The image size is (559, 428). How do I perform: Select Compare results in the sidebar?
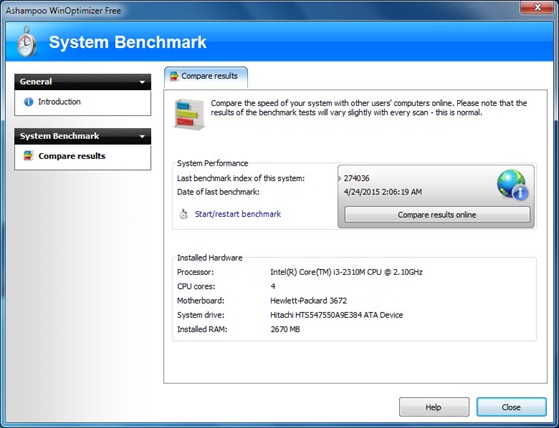click(72, 156)
